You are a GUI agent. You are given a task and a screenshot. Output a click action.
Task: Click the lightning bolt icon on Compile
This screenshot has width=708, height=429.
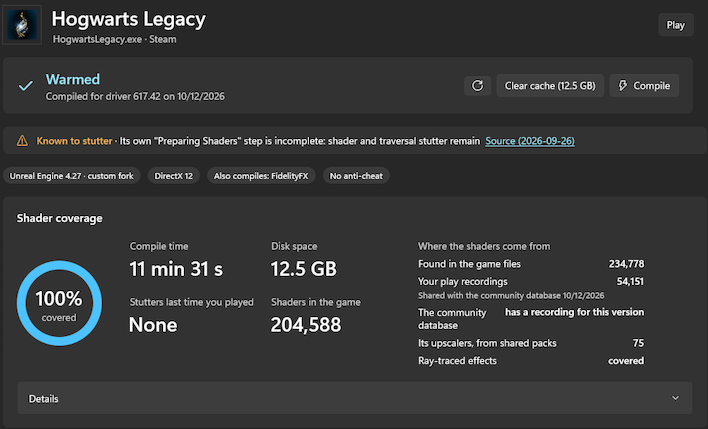pos(623,85)
